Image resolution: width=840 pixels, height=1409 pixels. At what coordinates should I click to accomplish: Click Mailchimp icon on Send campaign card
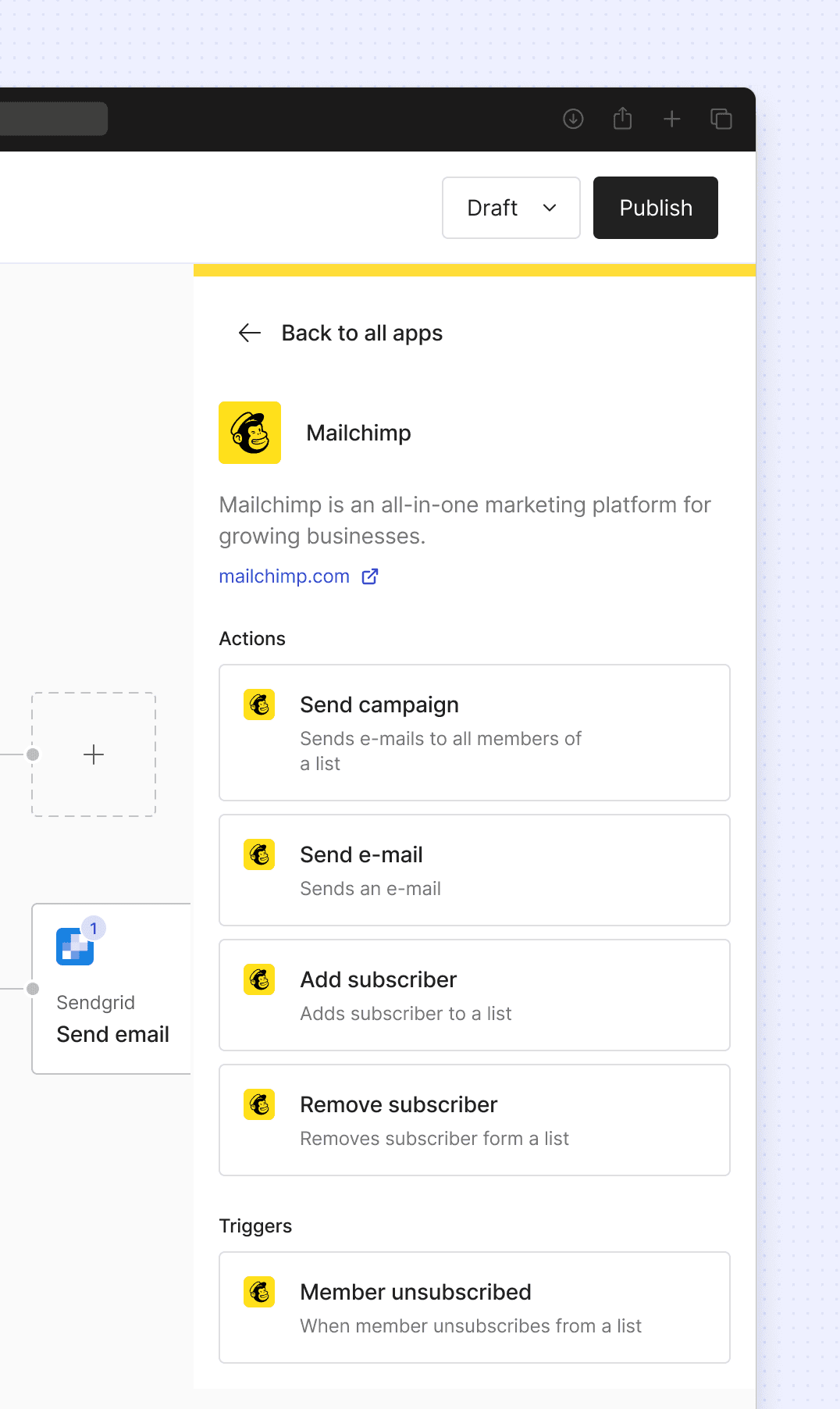point(259,704)
